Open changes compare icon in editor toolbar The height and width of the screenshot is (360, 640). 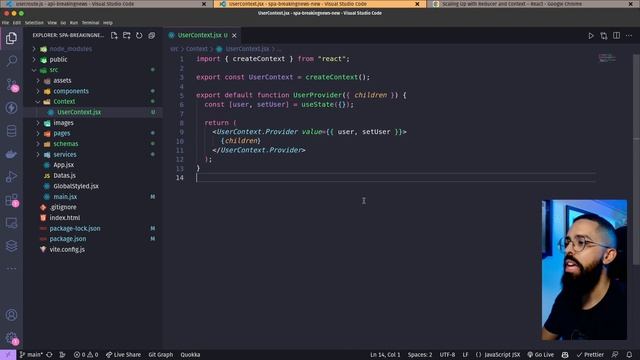click(604, 36)
